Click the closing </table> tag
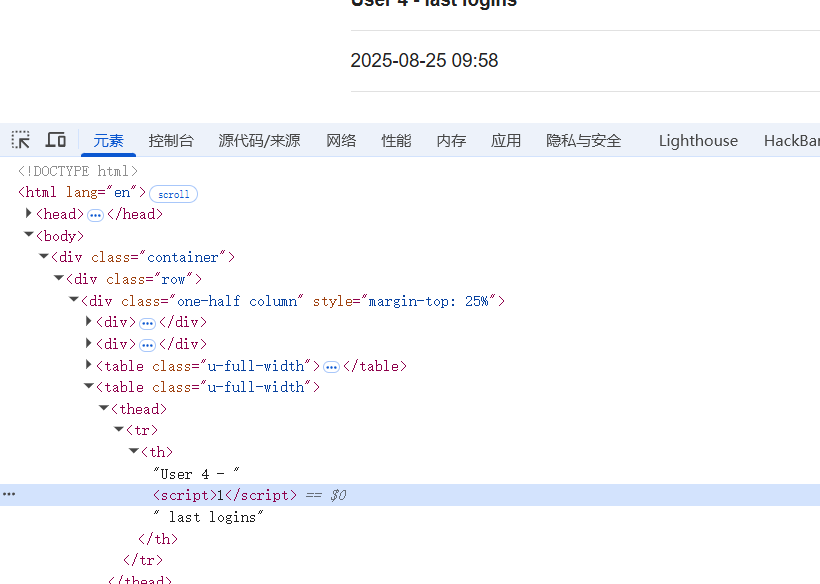 [x=375, y=366]
